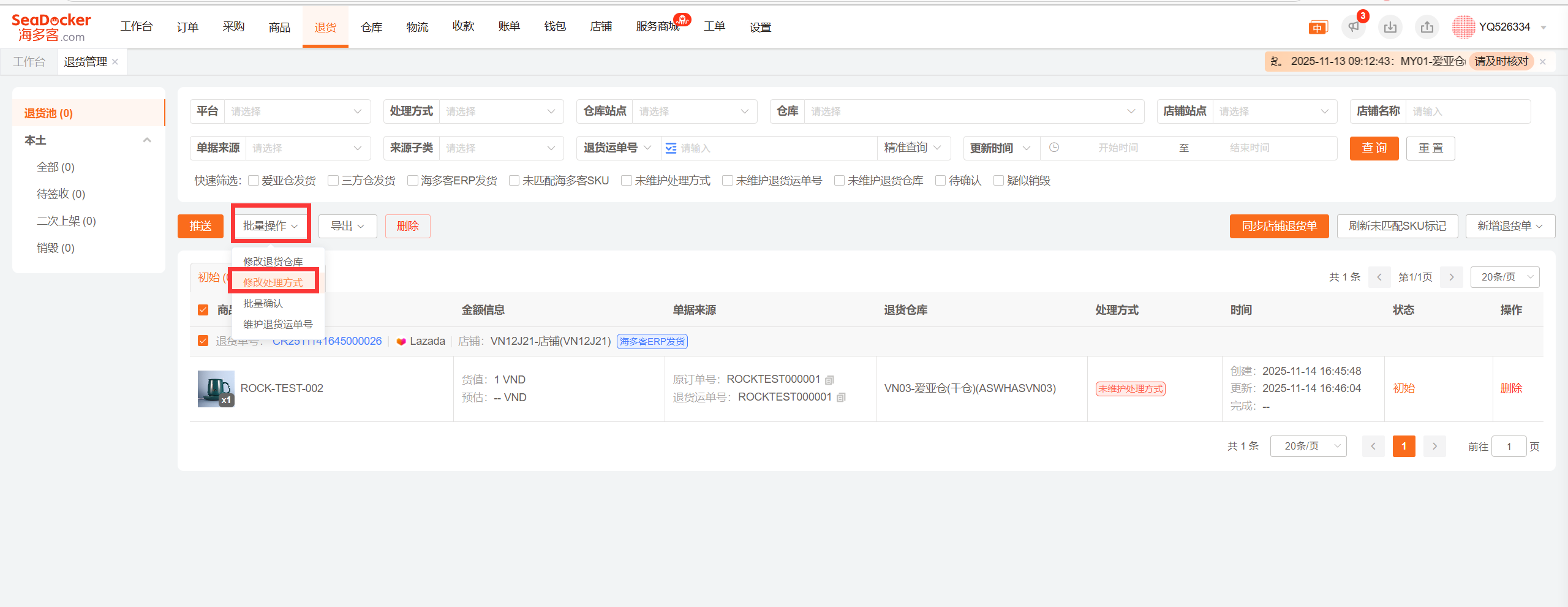The height and width of the screenshot is (607, 1568).
Task: Enable the 爱亚仓发货 quick filter
Action: pos(254,181)
